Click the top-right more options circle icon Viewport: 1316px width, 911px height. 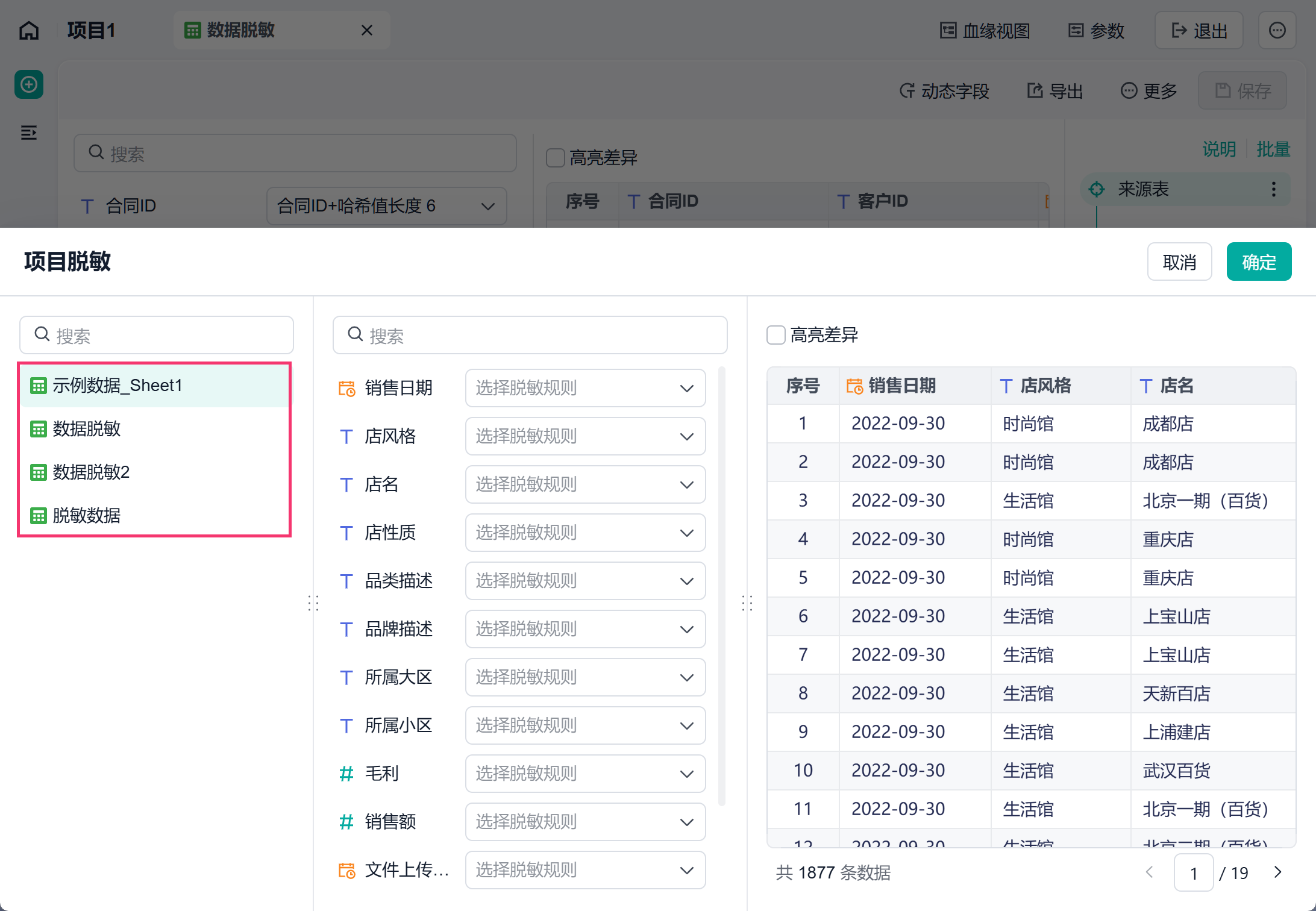(x=1277, y=30)
